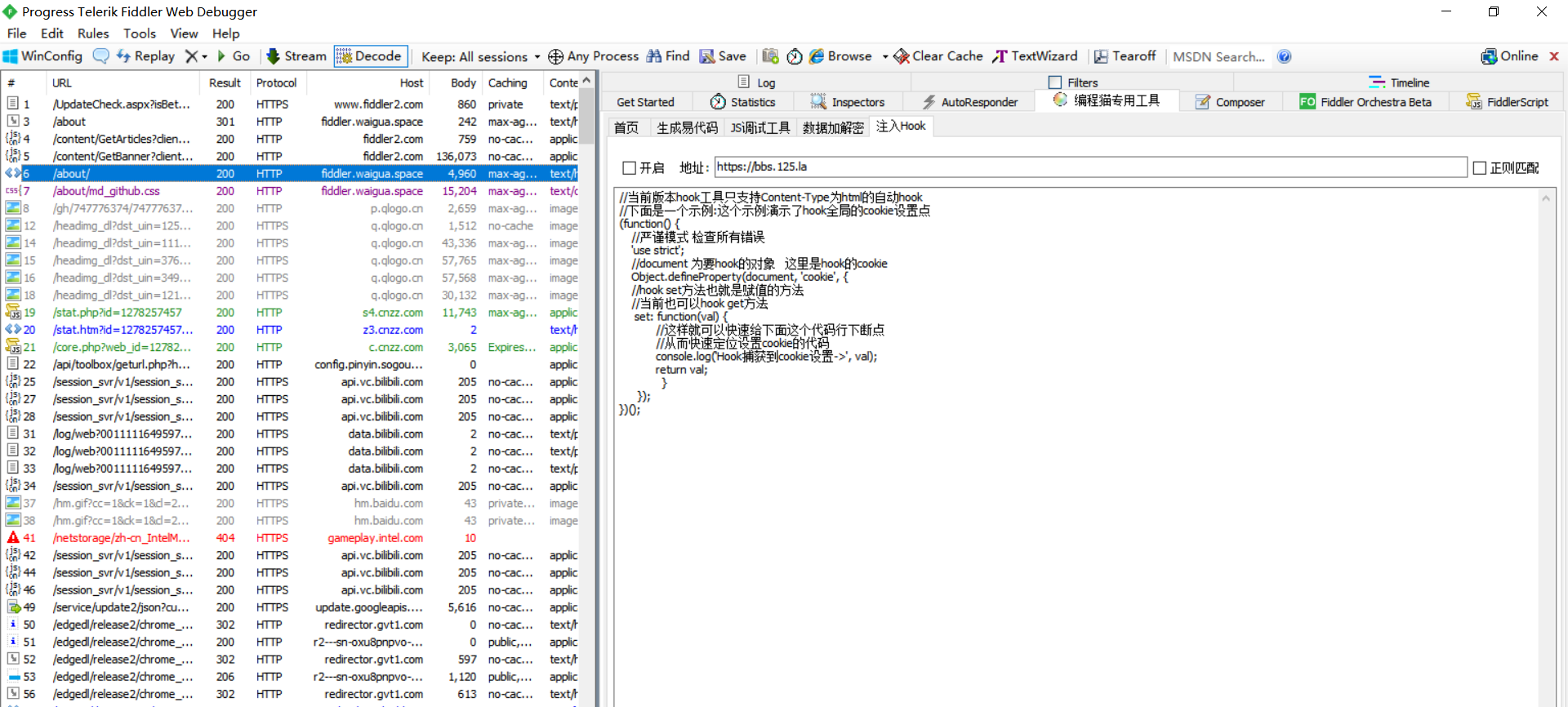Open the Help menu
Screen dimensions: 1568x707
pyautogui.click(x=226, y=33)
